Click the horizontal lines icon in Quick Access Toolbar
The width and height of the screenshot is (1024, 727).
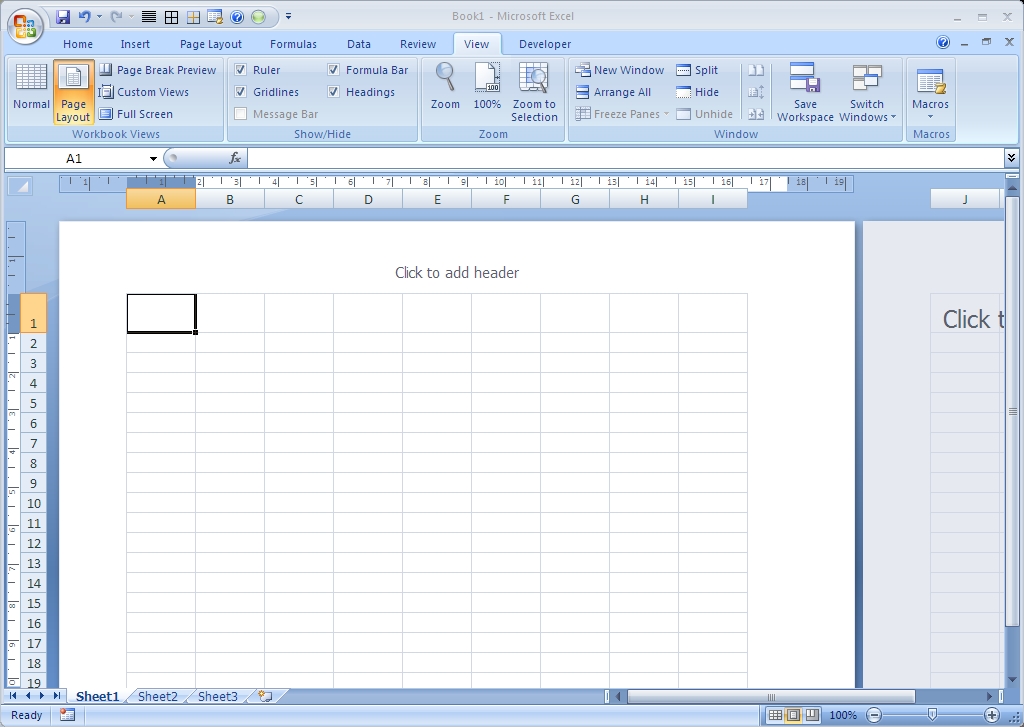click(x=149, y=17)
